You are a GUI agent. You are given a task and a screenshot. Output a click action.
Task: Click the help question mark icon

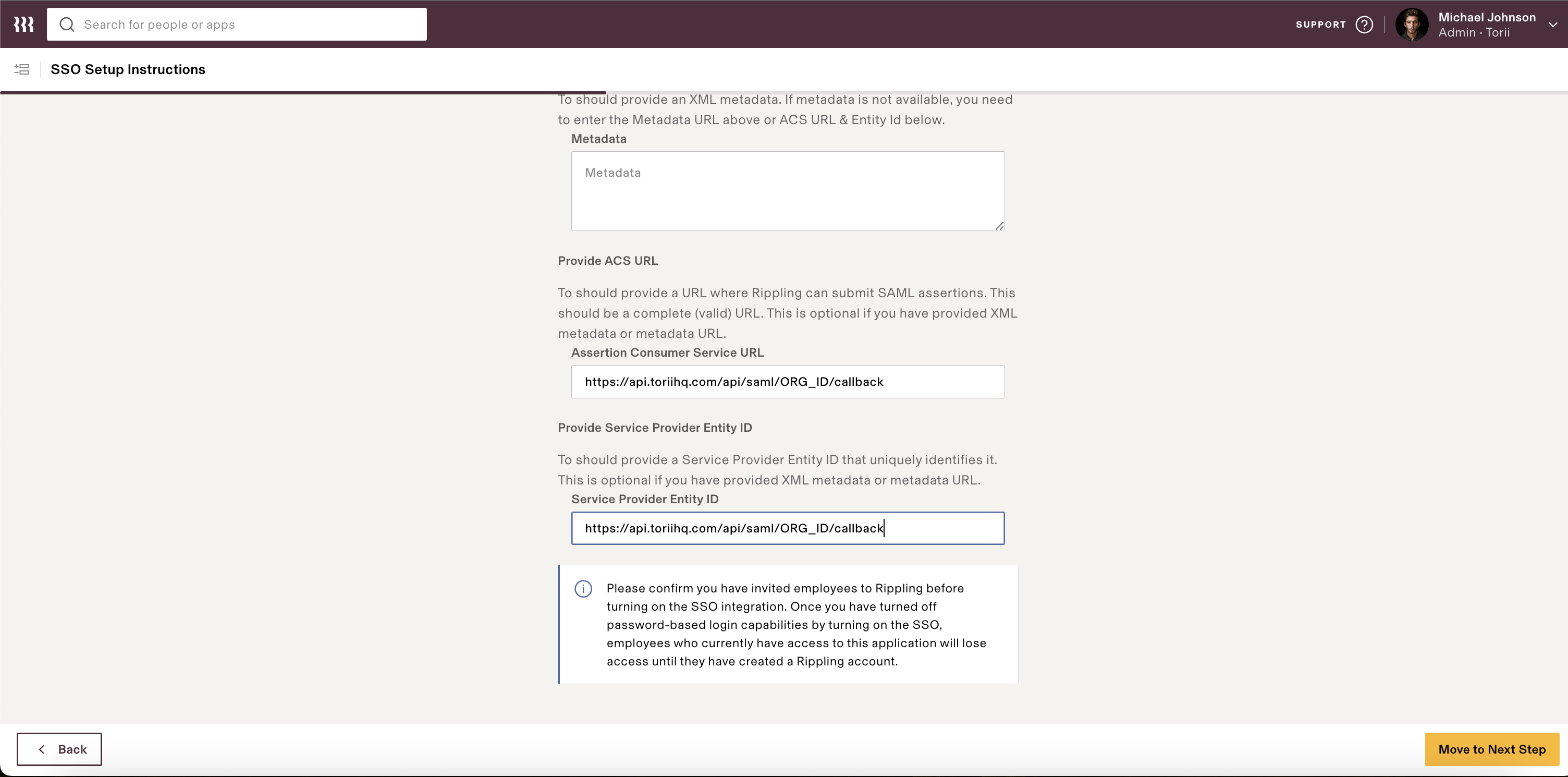(1364, 25)
